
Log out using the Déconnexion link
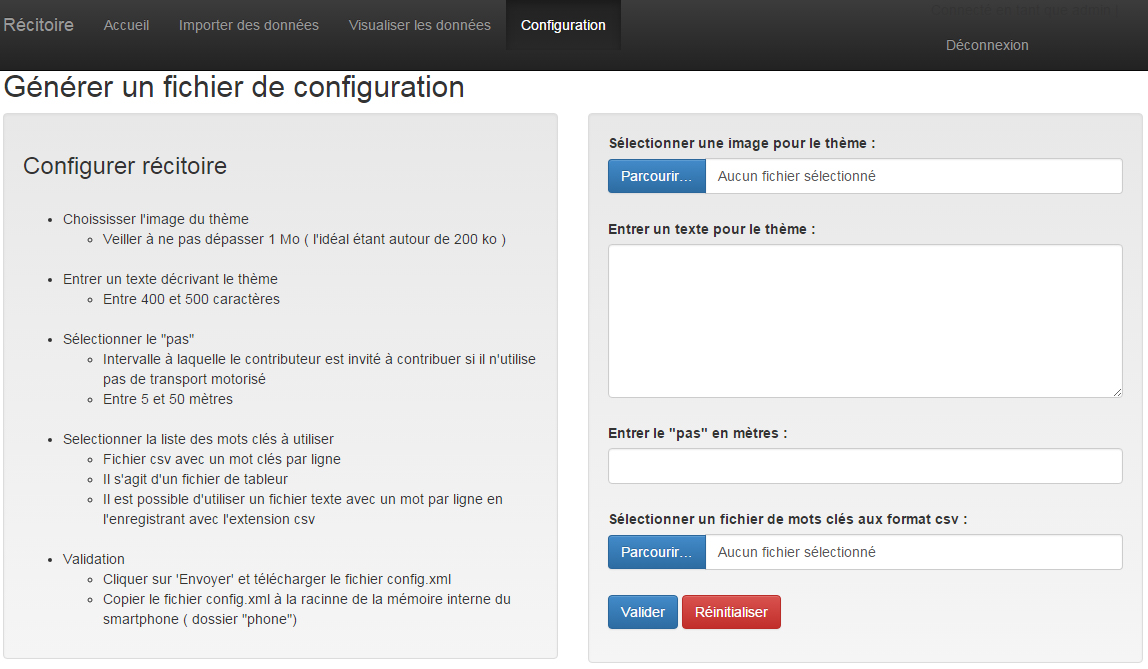986,45
